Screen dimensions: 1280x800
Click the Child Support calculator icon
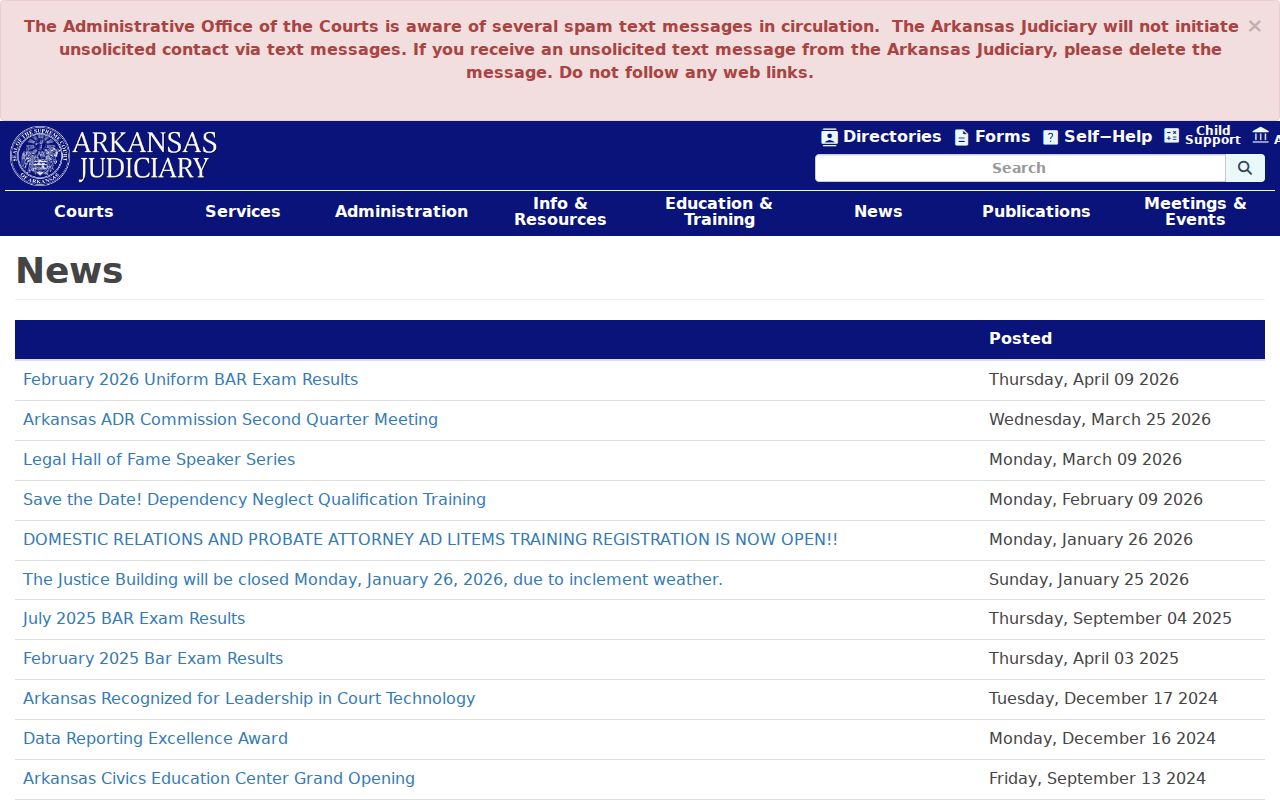coord(1172,136)
